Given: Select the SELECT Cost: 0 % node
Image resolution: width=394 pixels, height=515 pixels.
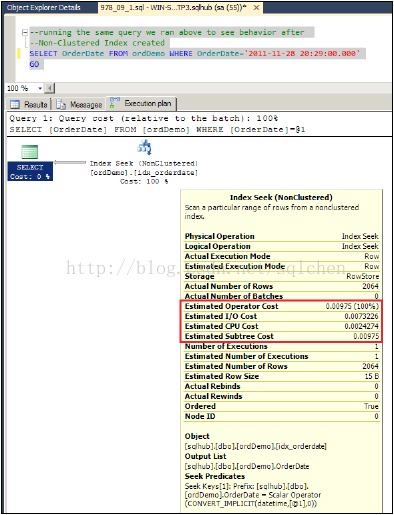Looking at the screenshot, I should click(30, 172).
